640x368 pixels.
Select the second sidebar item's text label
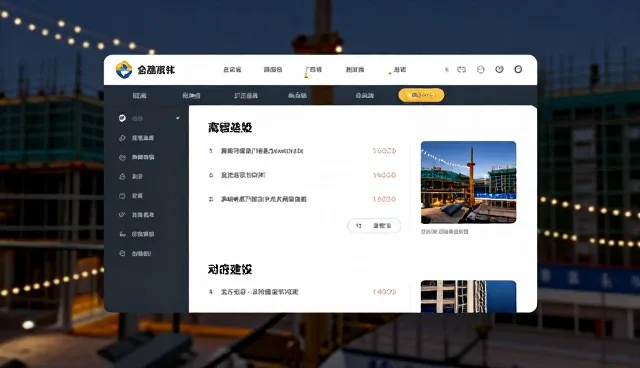143,138
